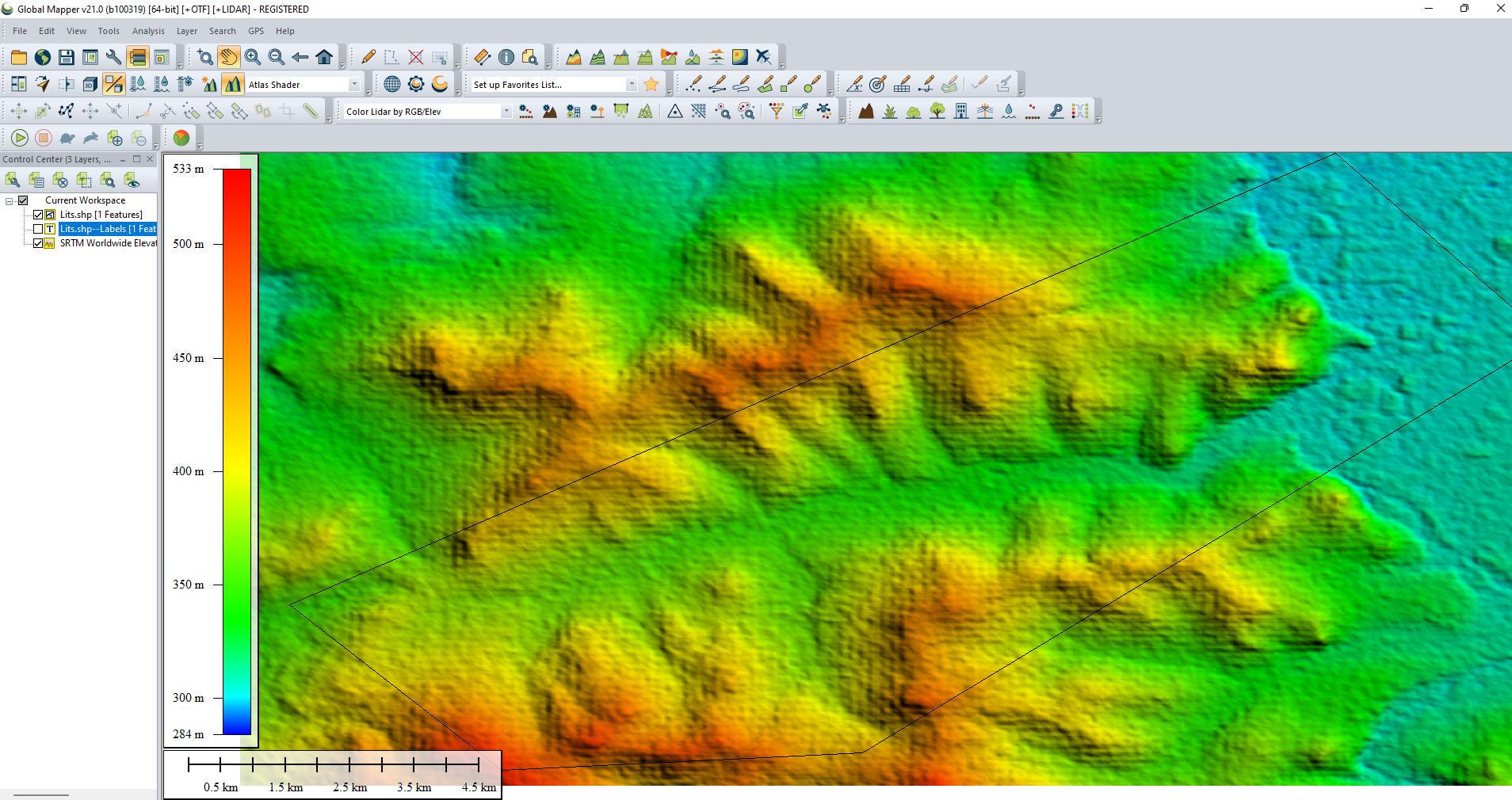1512x800 pixels.
Task: Click the layer metadata list icon
Action: tap(36, 181)
